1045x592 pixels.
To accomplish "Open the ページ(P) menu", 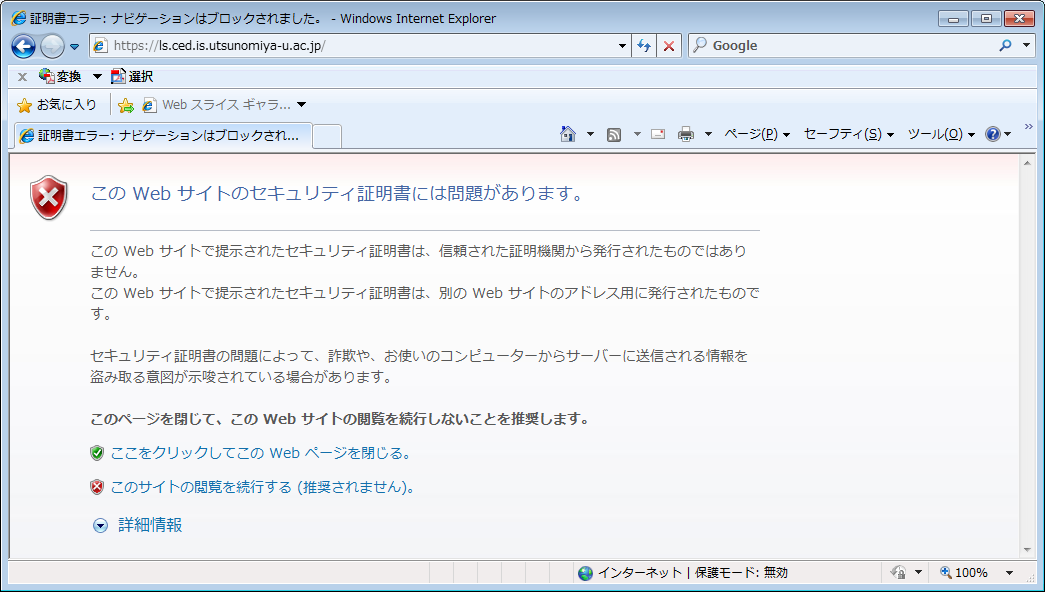I will pyautogui.click(x=756, y=134).
